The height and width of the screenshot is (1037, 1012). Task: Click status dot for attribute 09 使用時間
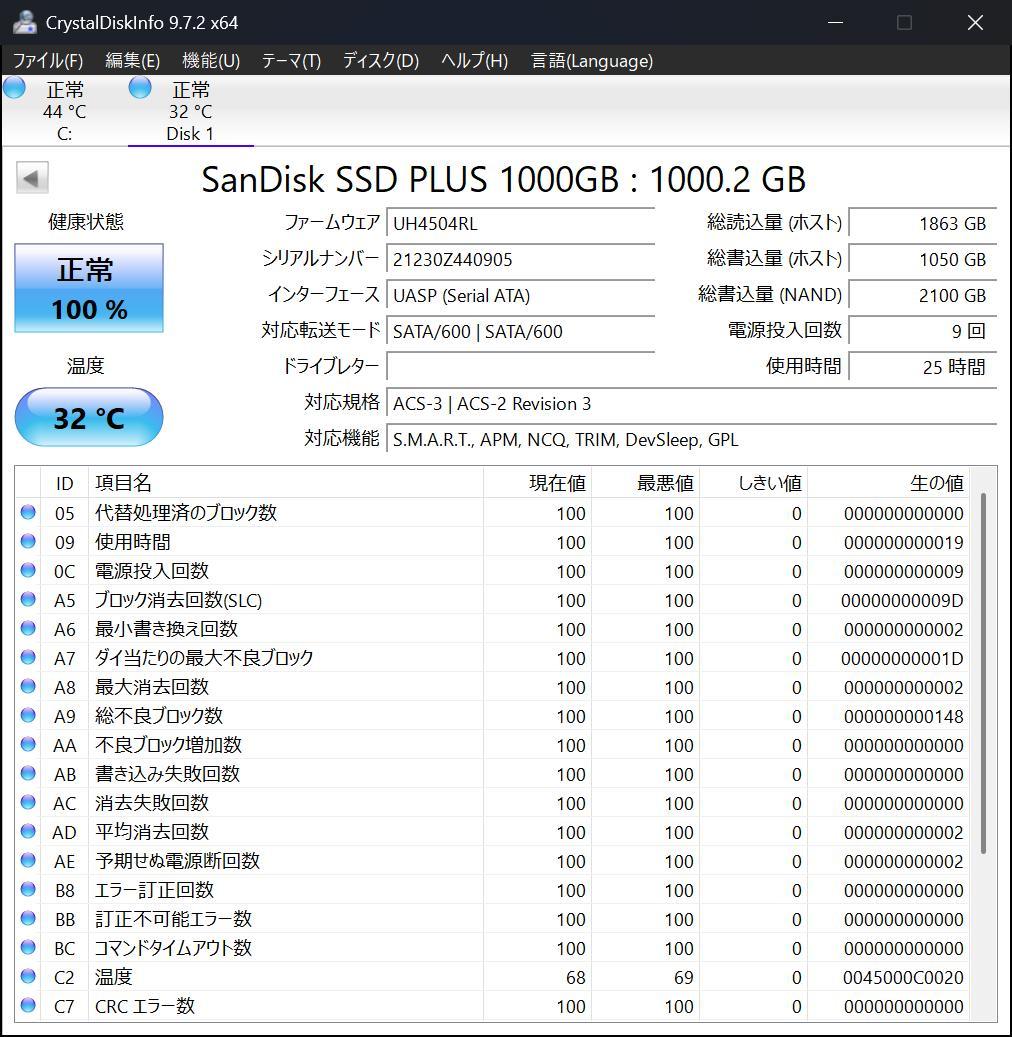coord(28,541)
